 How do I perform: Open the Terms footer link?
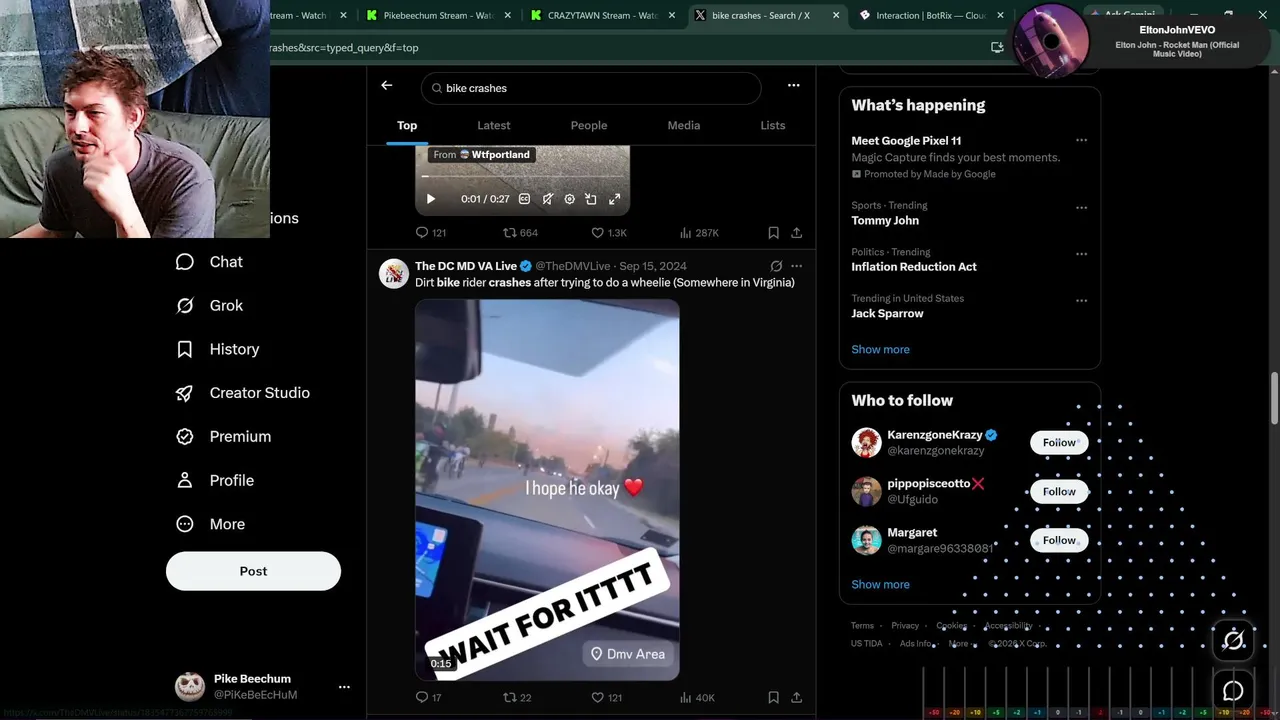pos(862,626)
